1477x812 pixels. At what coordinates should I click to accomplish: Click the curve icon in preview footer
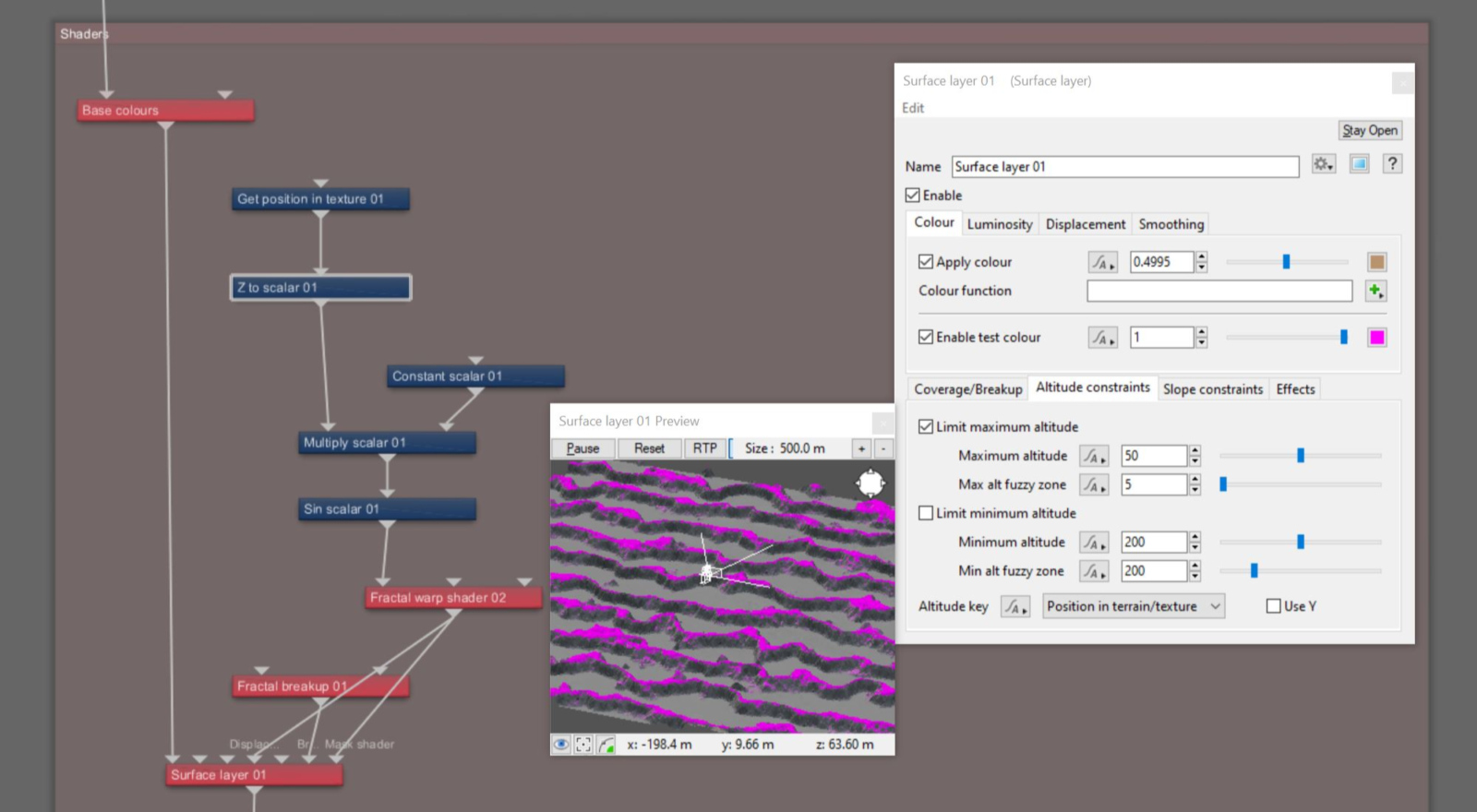[606, 745]
